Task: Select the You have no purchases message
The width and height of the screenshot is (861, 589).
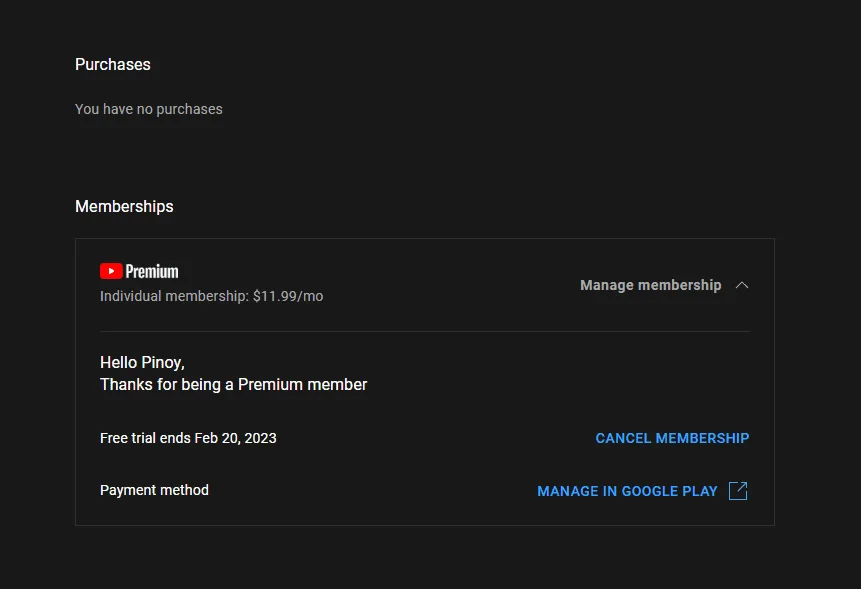Action: tap(149, 109)
